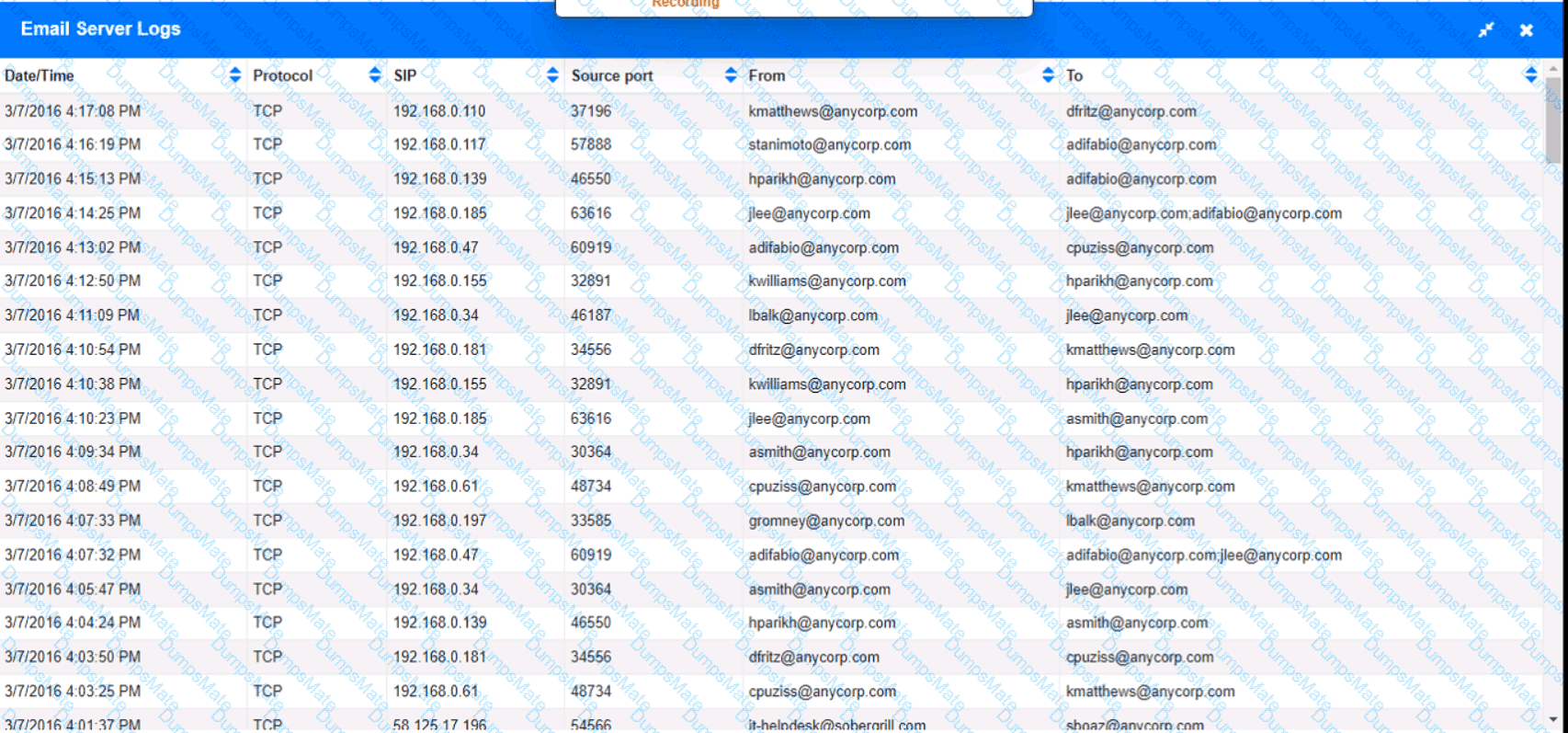
Task: Click the IP address 192.168.0.197
Action: click(439, 521)
